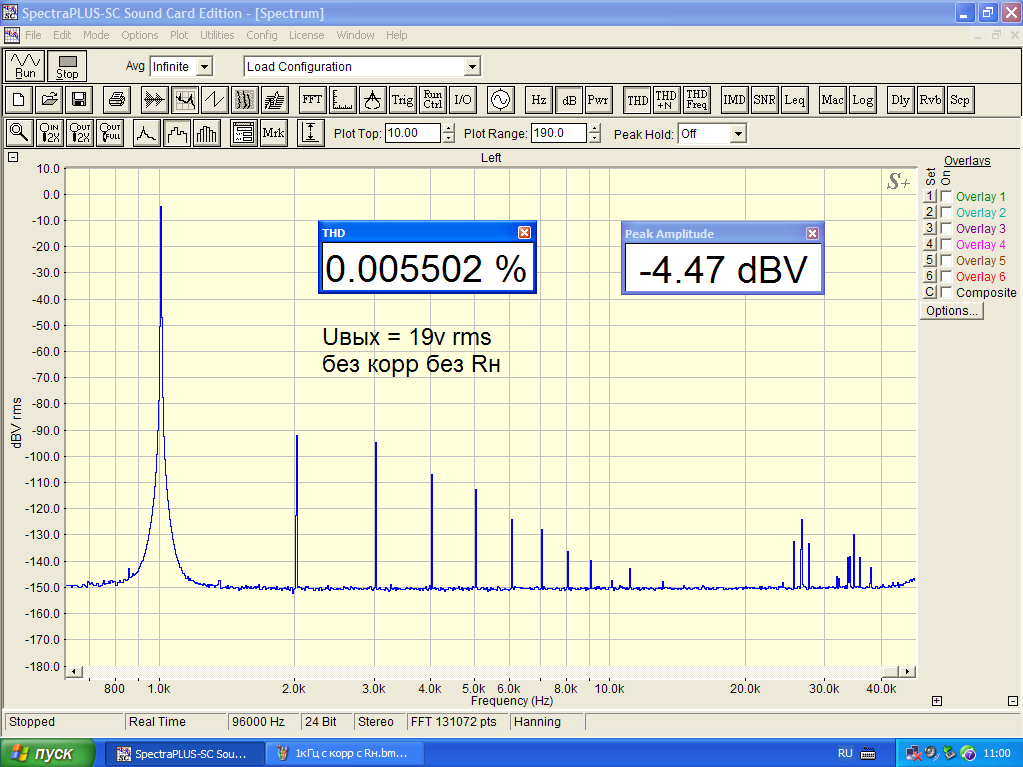
Task: Collapse the plot with the top-left minus box
Action: (x=13, y=157)
